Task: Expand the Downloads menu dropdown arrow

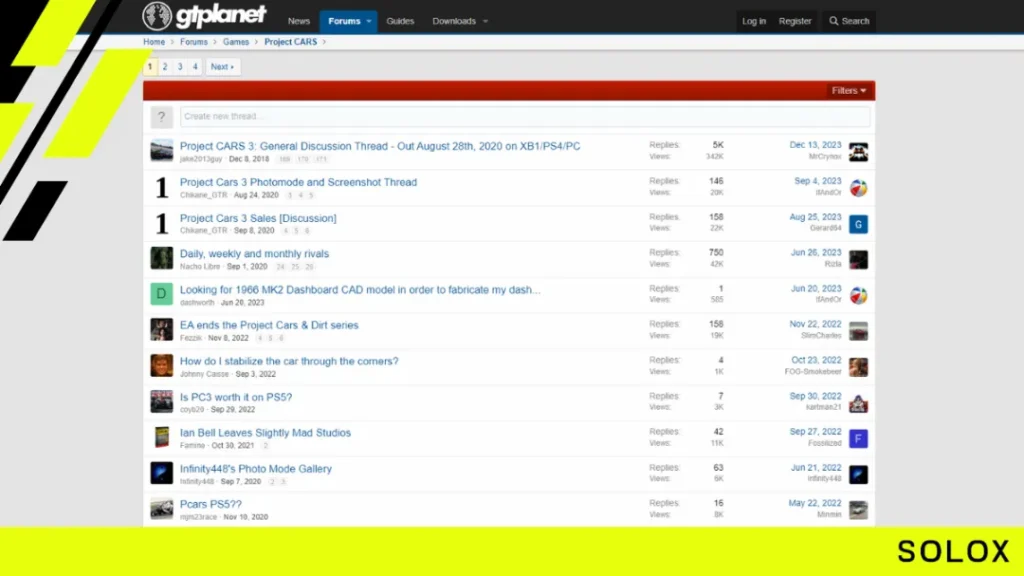Action: click(485, 22)
